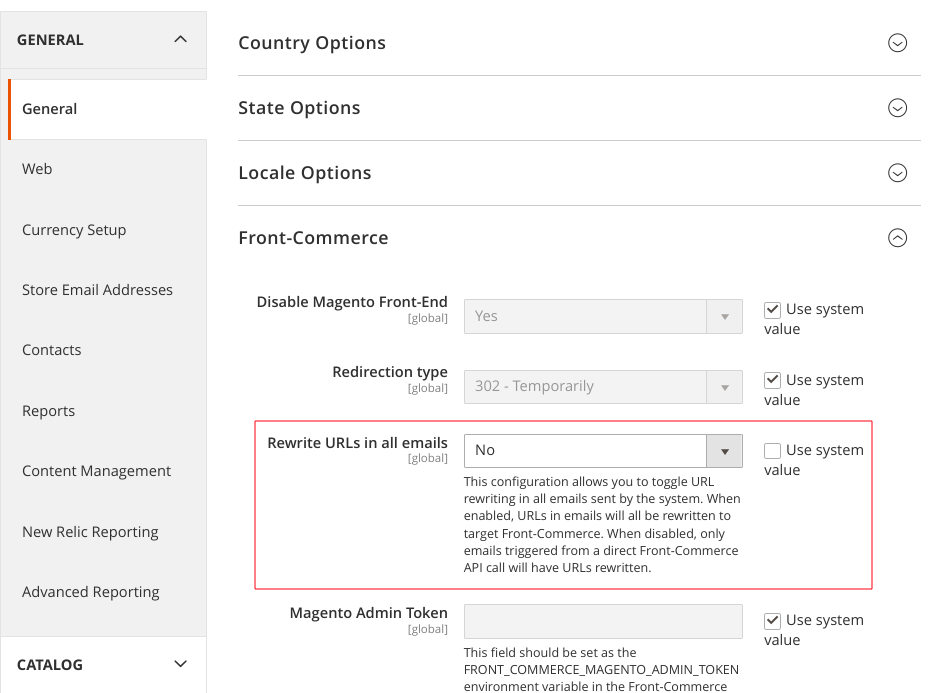Viewport: 935px width, 693px height.
Task: Open the Redirection type dropdown
Action: (603, 386)
